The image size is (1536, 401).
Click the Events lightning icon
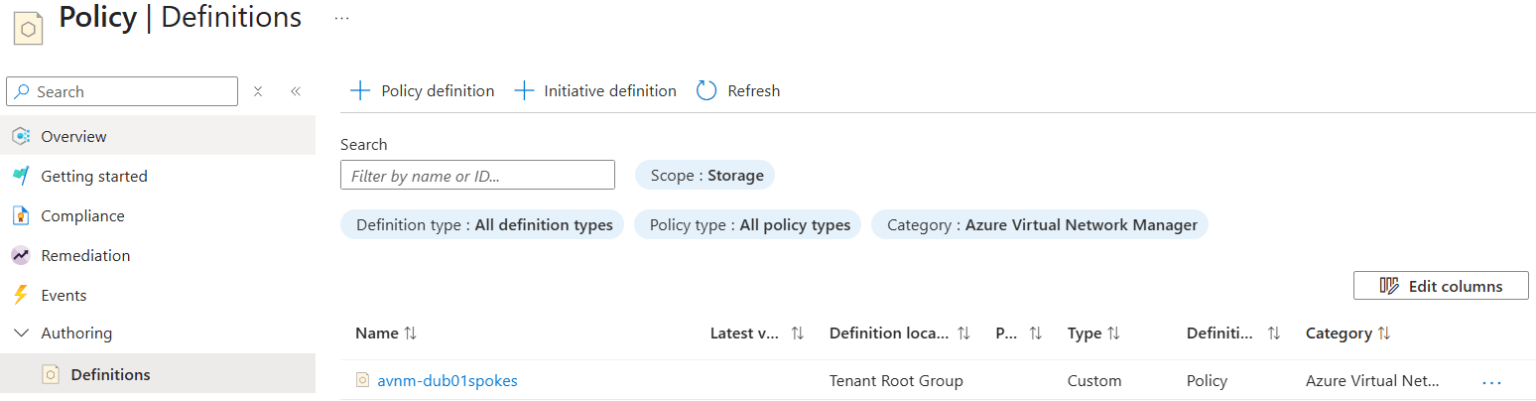pyautogui.click(x=20, y=295)
